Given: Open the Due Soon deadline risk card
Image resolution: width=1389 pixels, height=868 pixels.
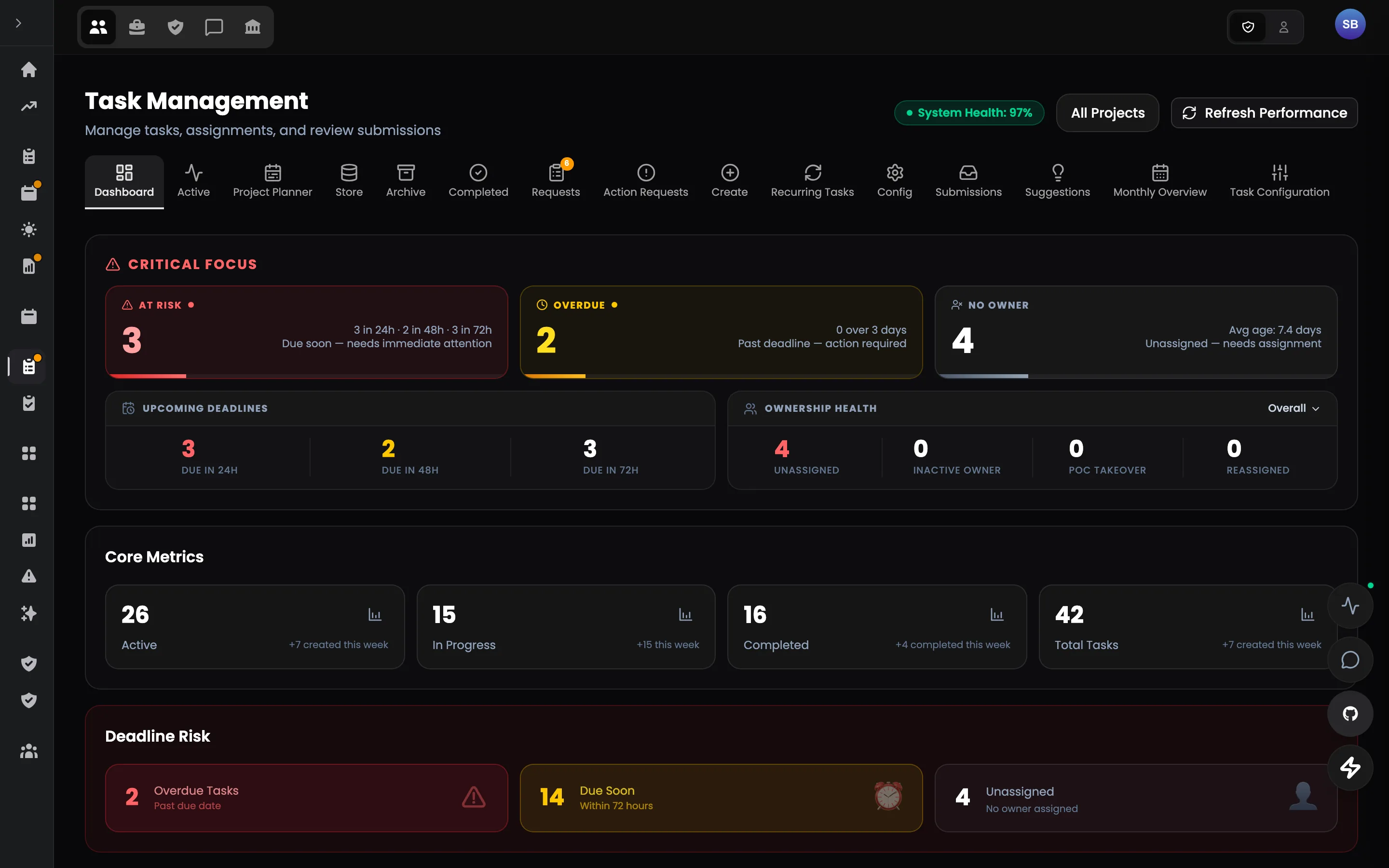Looking at the screenshot, I should tap(721, 798).
